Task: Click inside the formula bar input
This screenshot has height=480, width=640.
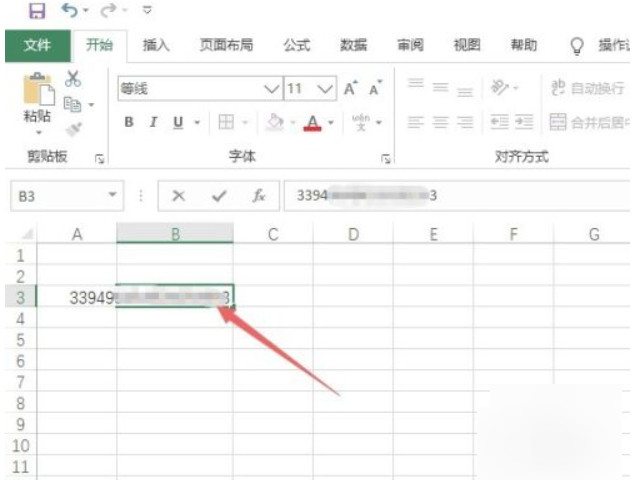Action: (x=457, y=196)
